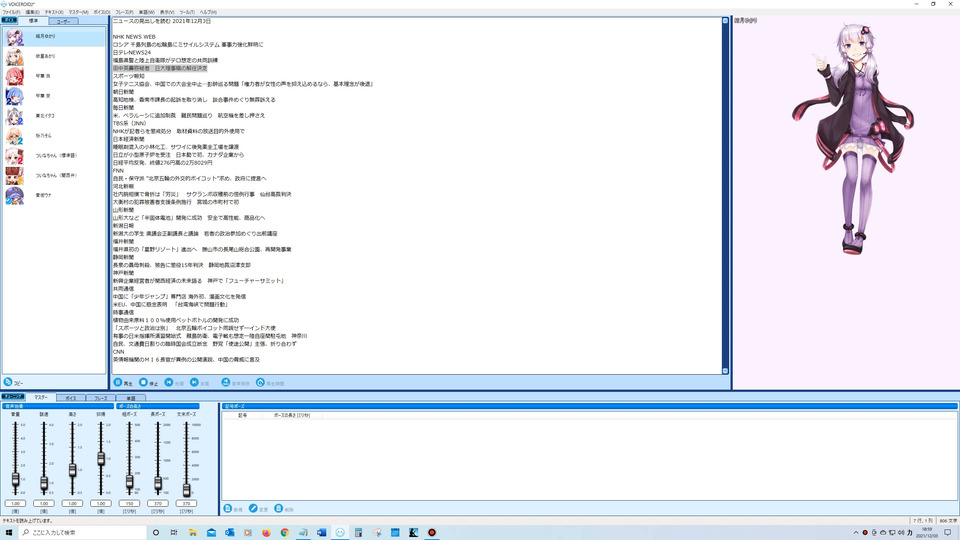Open the ファイル(F) menu

point(11,12)
